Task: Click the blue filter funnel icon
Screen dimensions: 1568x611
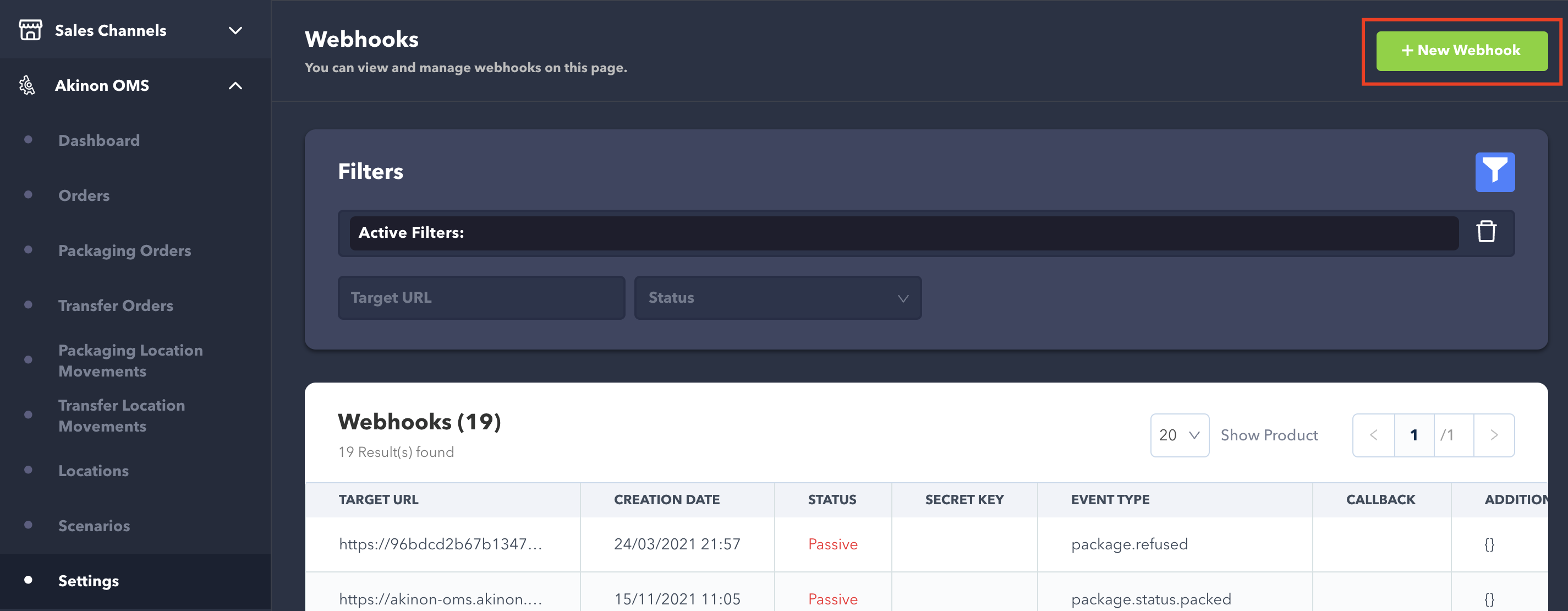Action: (x=1494, y=172)
